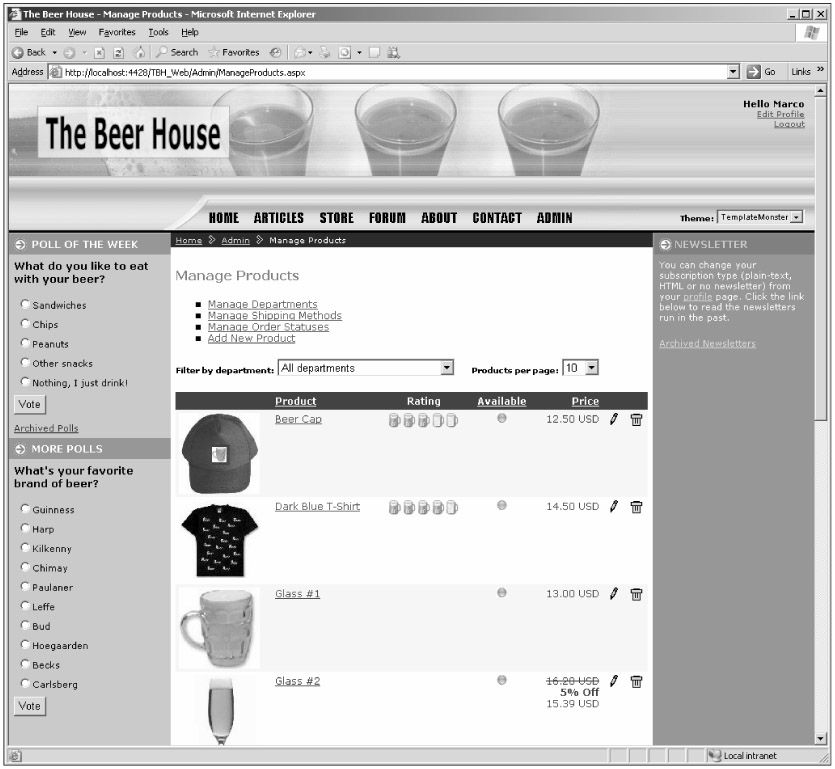
Task: Click the Add New Product link
Action: (251, 339)
